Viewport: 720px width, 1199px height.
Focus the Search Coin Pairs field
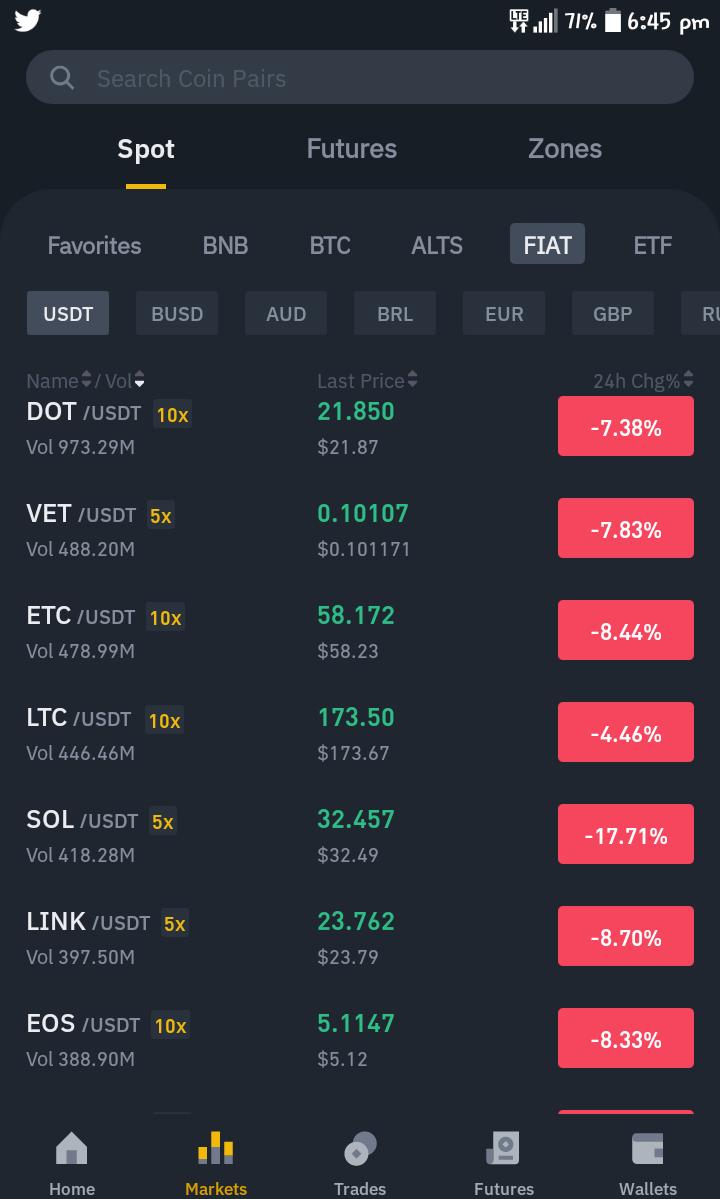coord(360,77)
